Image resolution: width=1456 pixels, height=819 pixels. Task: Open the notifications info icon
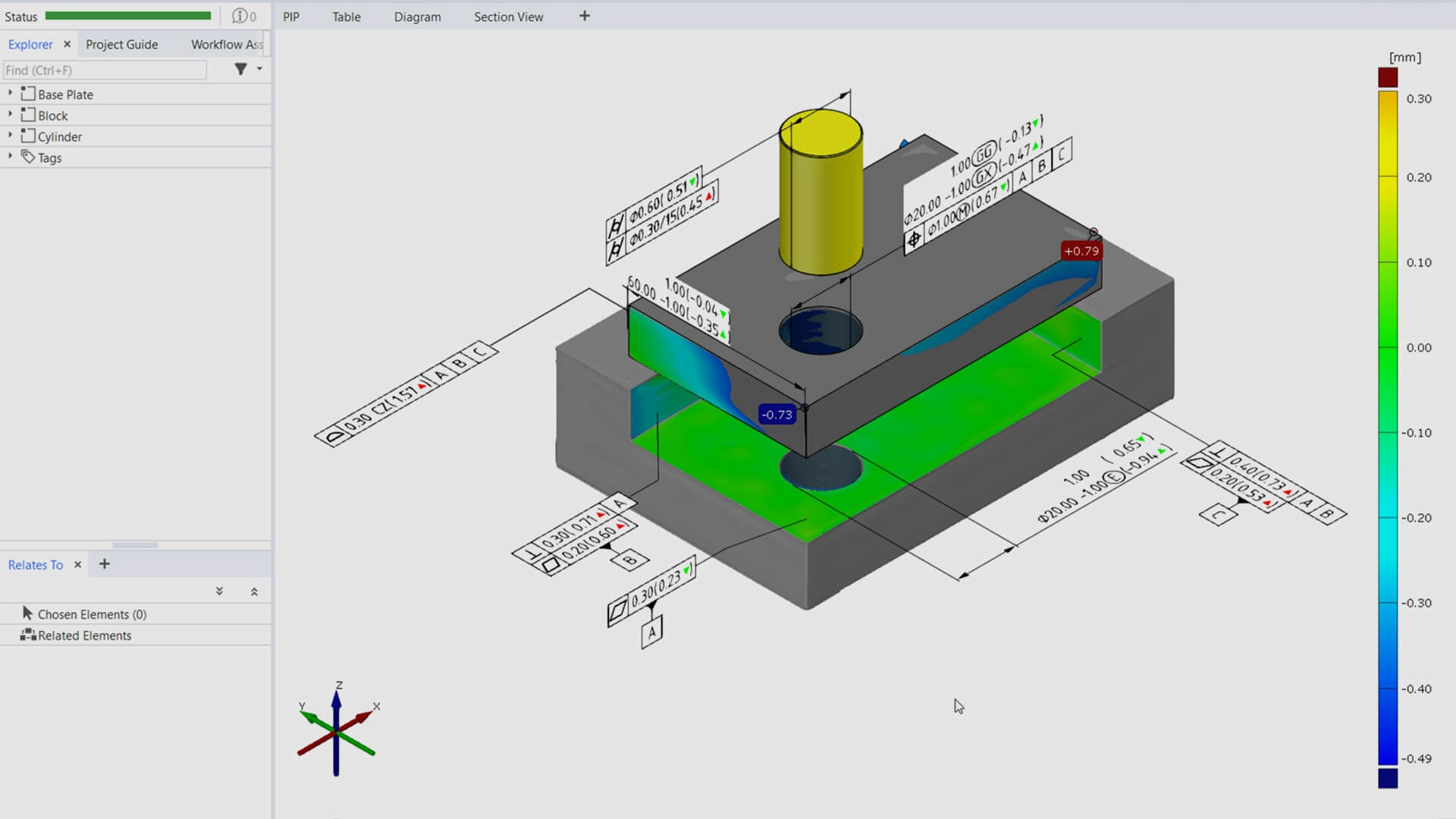click(240, 16)
